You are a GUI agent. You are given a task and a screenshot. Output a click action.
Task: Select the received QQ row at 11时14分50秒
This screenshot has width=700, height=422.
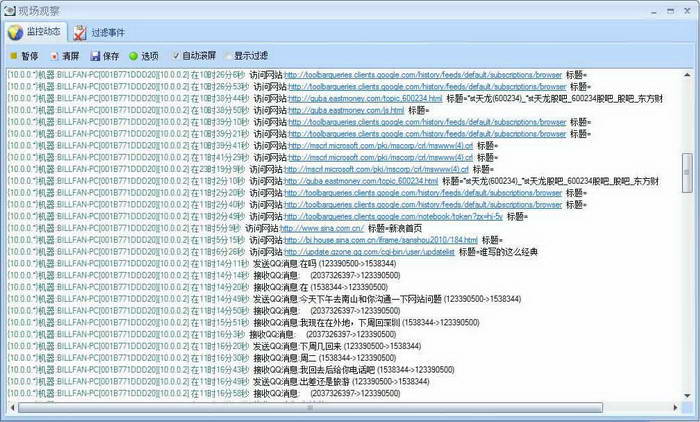tap(204, 311)
